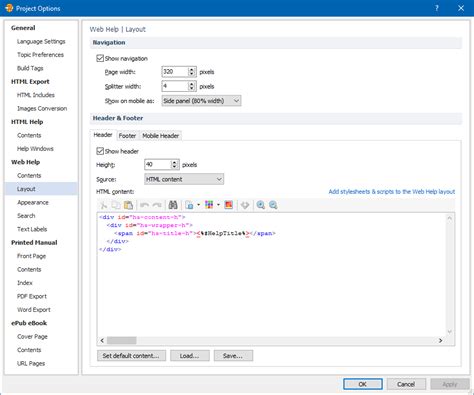Viewport: 474px width, 395px height.
Task: Confirm with the OK button
Action: (363, 384)
